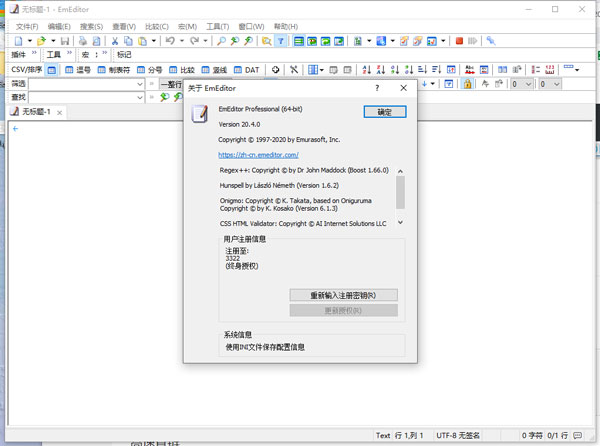The image size is (600, 446).
Task: Click the Undo arrow icon
Action: [x=171, y=41]
